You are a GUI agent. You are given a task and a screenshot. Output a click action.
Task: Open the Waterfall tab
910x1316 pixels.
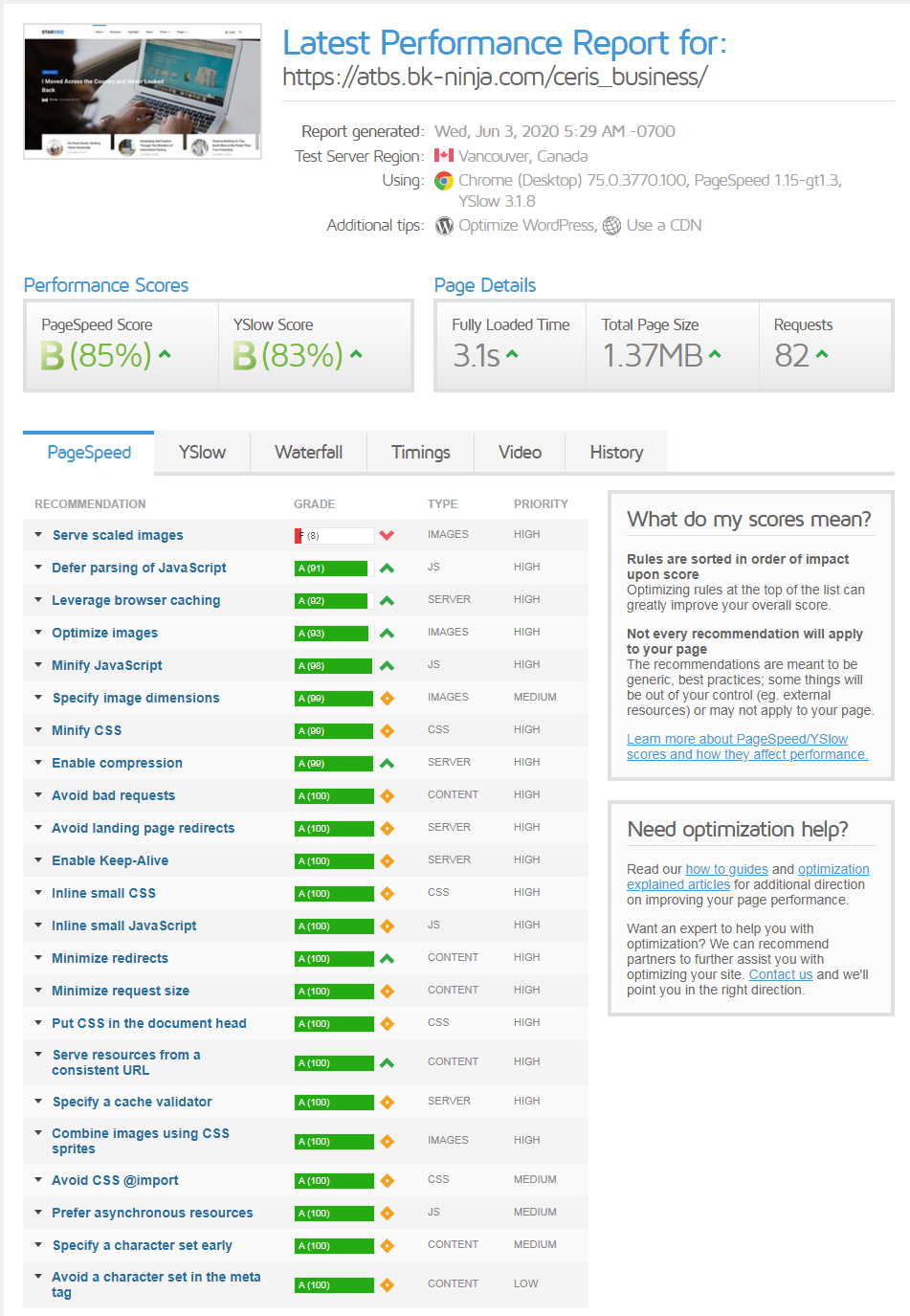(x=308, y=453)
